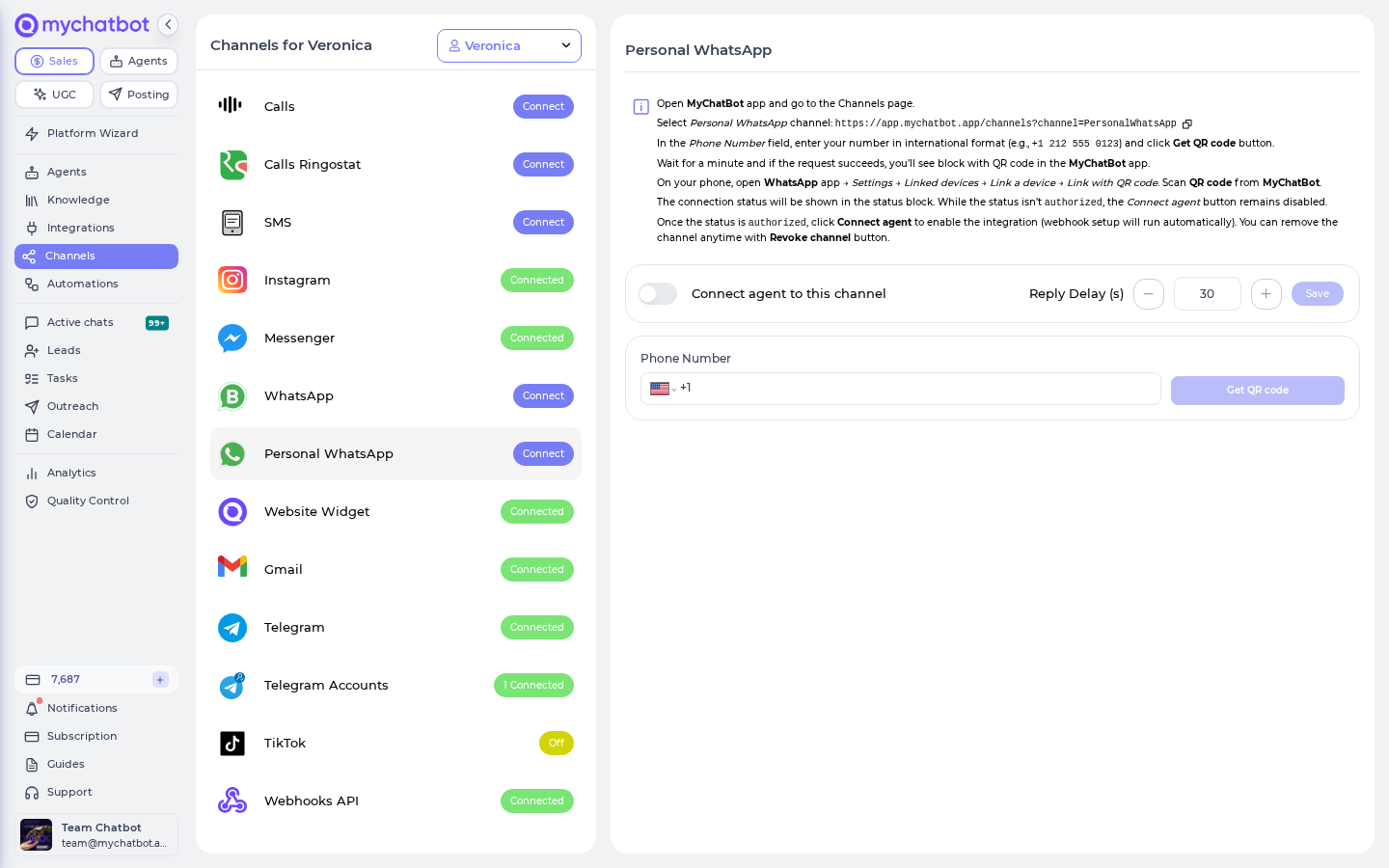This screenshot has width=1389, height=868.
Task: Open Leads in the sidebar
Action: point(96,351)
